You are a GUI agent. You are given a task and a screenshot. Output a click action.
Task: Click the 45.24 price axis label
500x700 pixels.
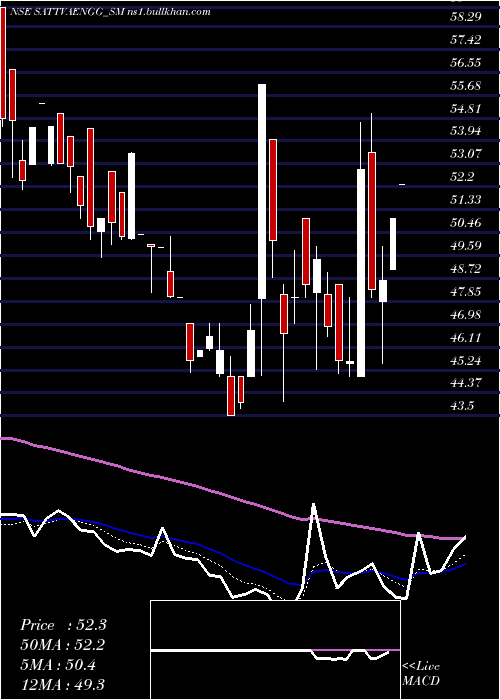pyautogui.click(x=466, y=361)
